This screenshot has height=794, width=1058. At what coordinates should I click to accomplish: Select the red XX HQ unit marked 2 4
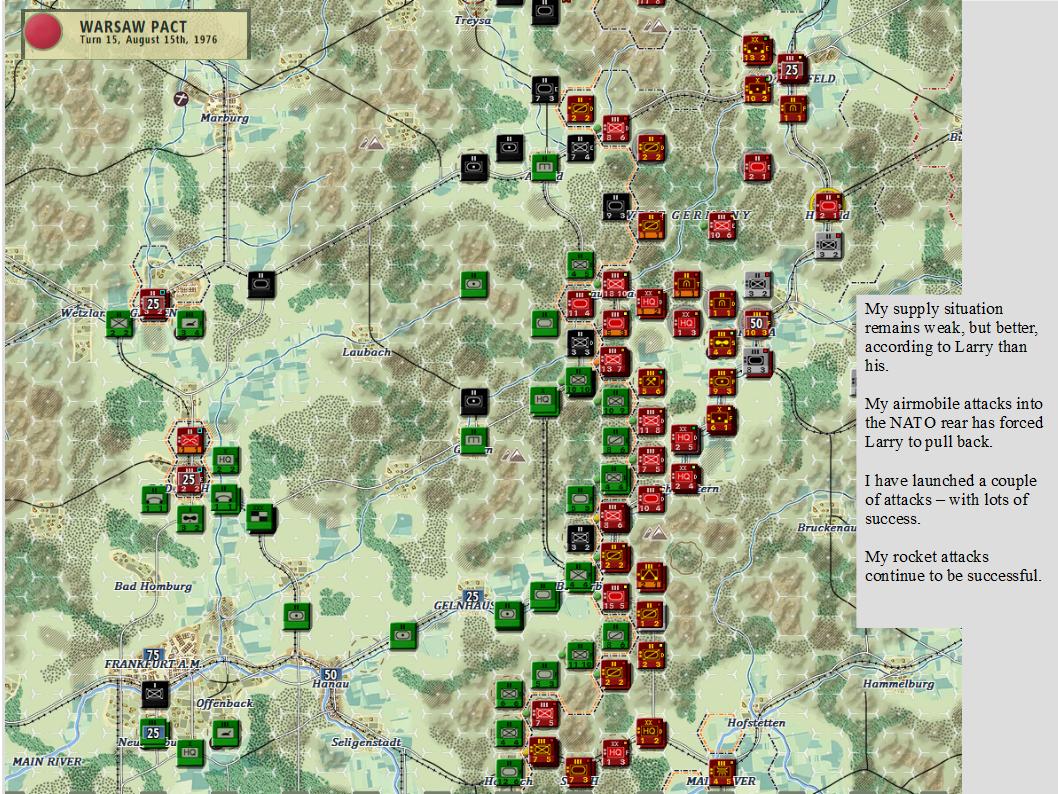685,478
